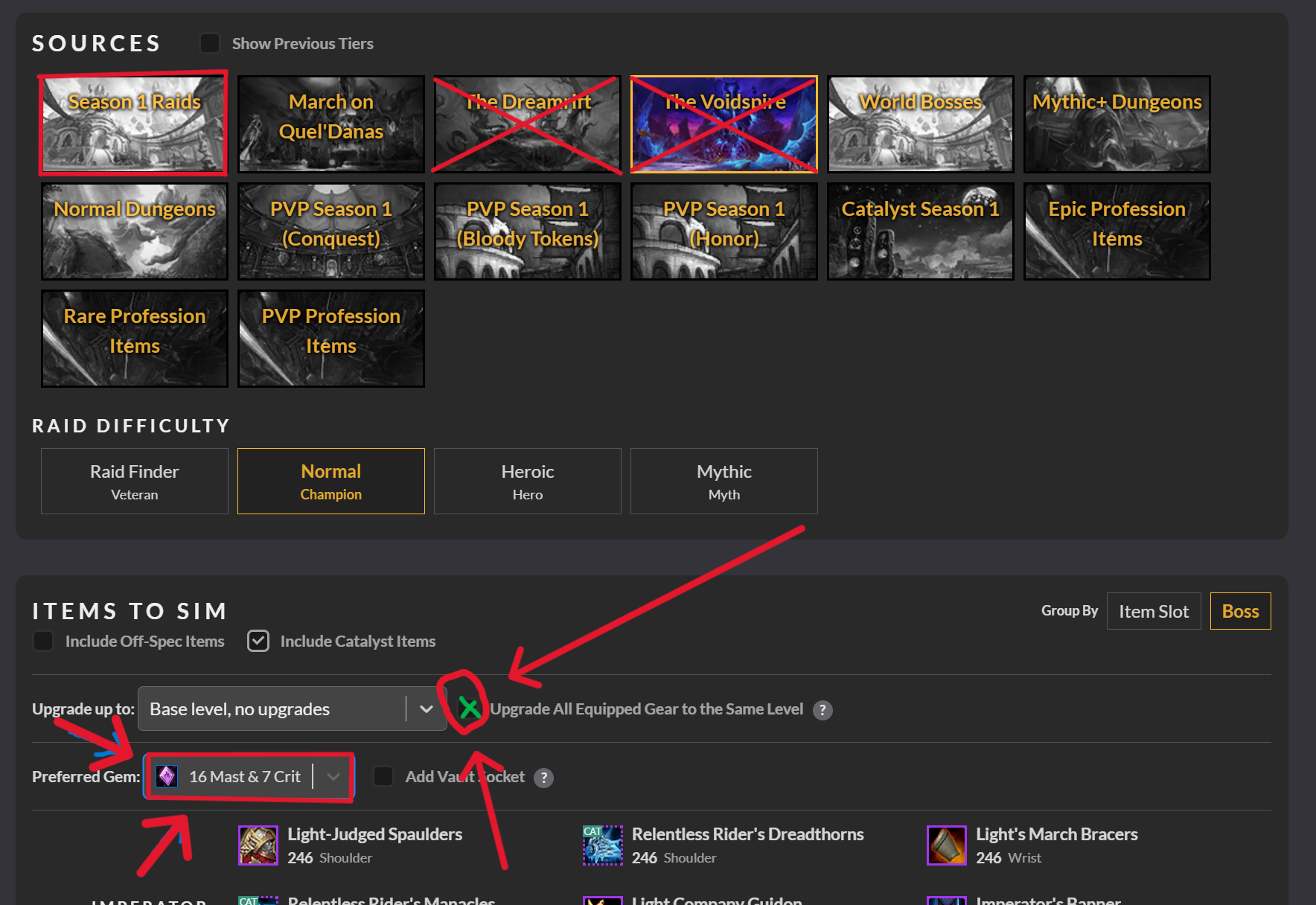Open the Light-Judged Spaulders item name

374,834
